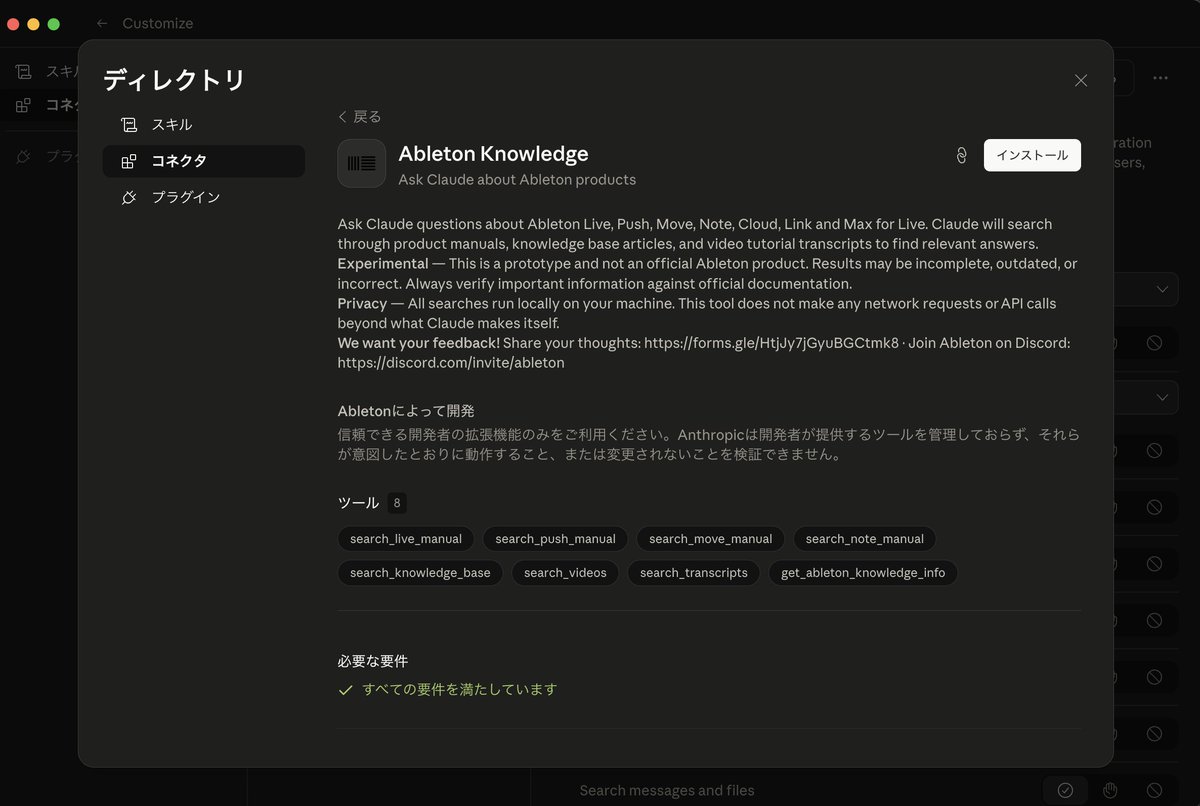Click the scroll icon beside スキル in the dialog
Image resolution: width=1200 pixels, height=806 pixels.
click(x=128, y=125)
